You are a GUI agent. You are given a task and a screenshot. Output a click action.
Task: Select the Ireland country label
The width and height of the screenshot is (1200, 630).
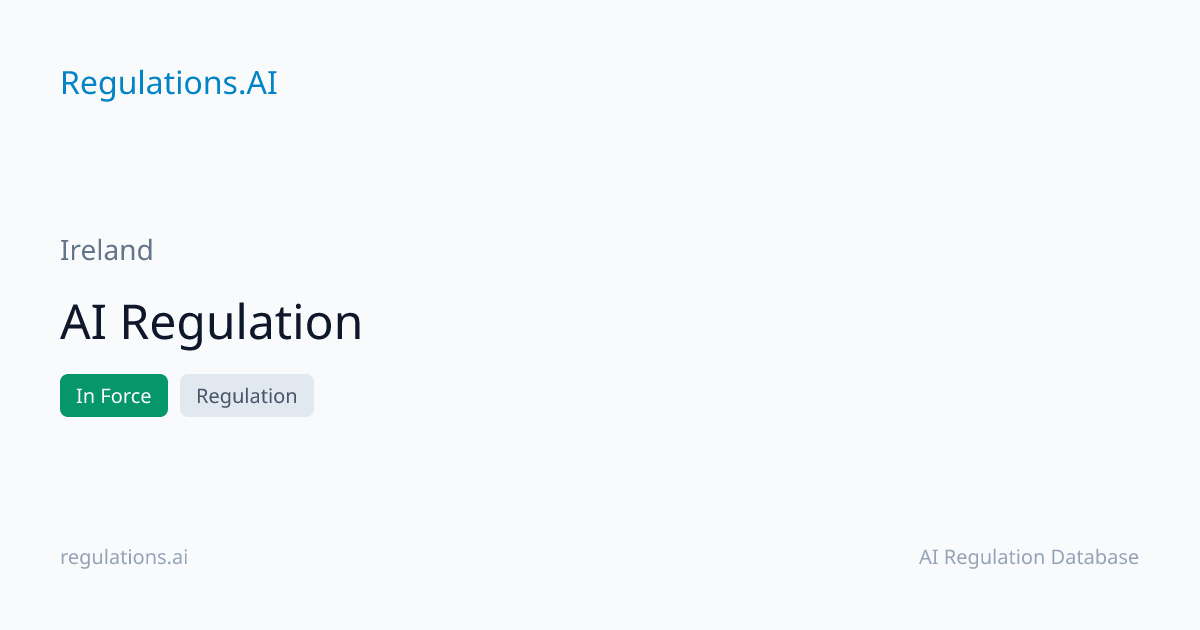pos(107,250)
